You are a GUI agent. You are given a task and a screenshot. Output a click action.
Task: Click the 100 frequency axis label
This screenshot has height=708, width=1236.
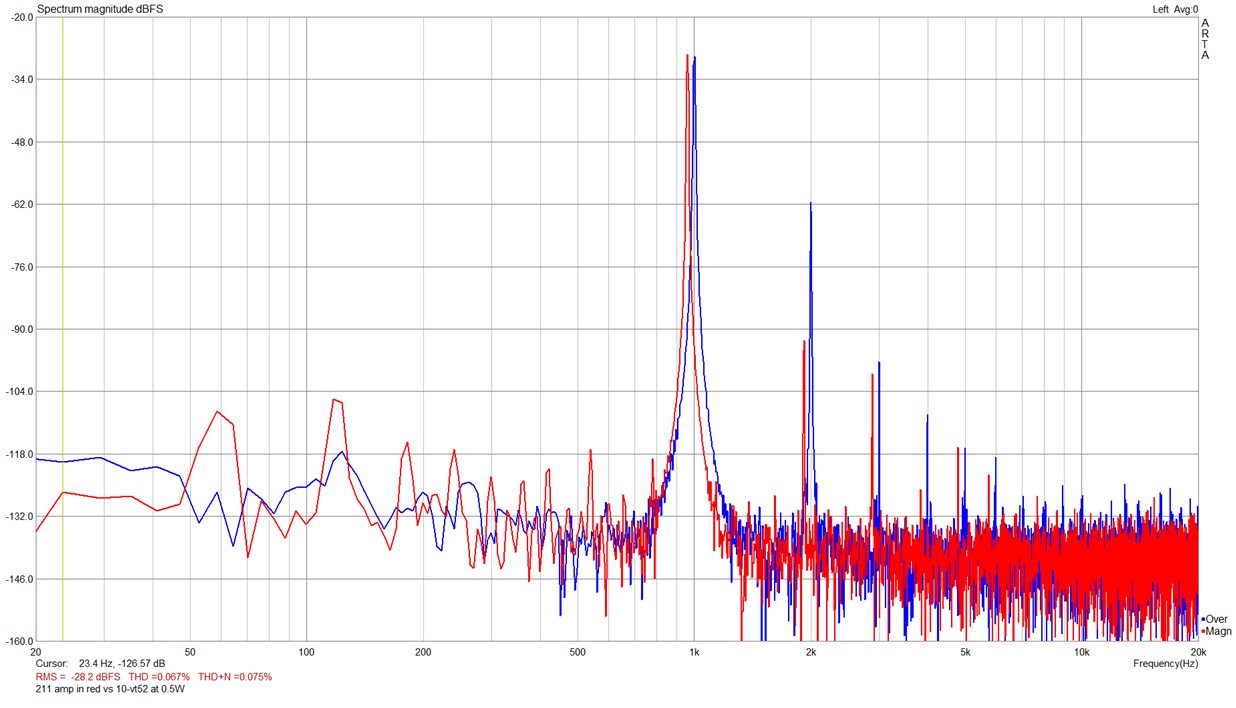click(x=306, y=651)
